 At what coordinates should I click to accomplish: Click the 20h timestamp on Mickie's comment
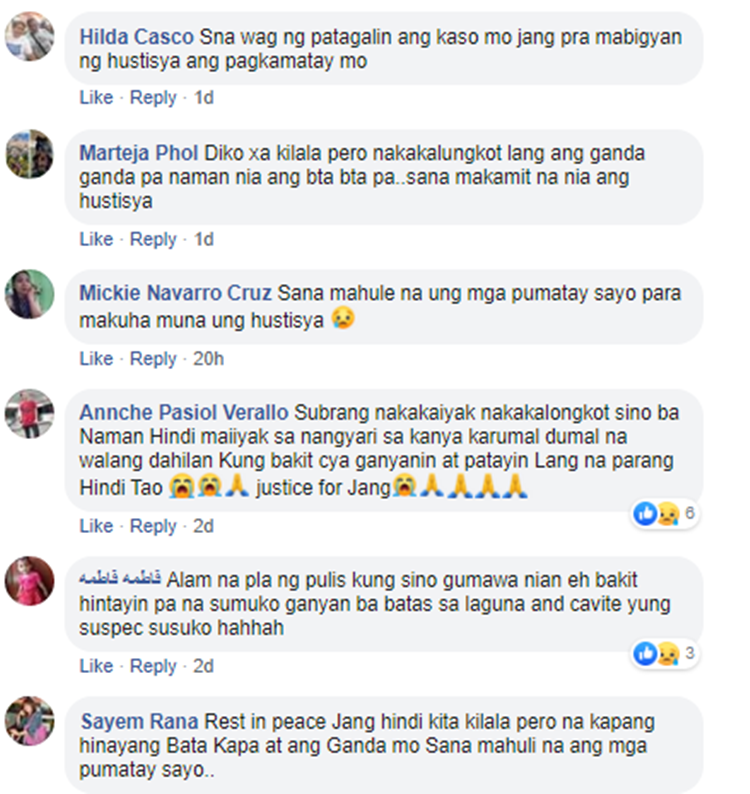[x=208, y=359]
